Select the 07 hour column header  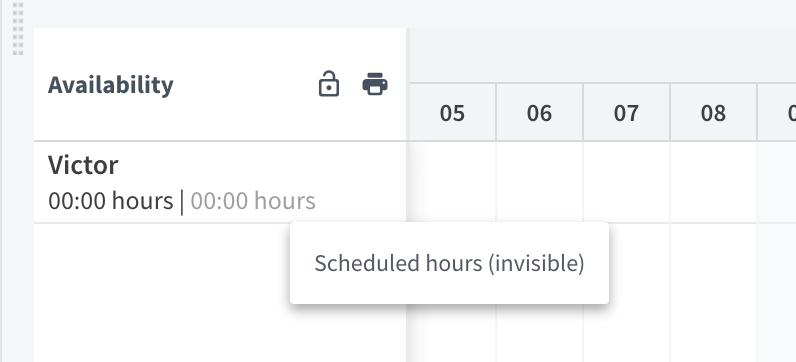coord(626,113)
